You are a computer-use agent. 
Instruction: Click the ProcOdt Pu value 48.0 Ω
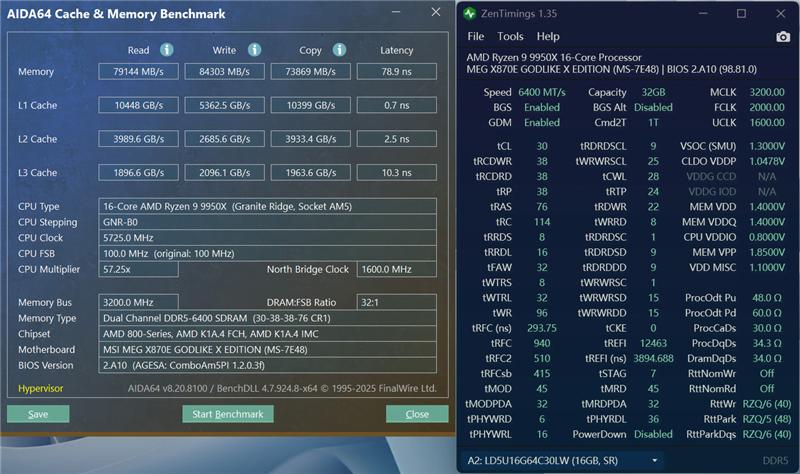pos(767,297)
